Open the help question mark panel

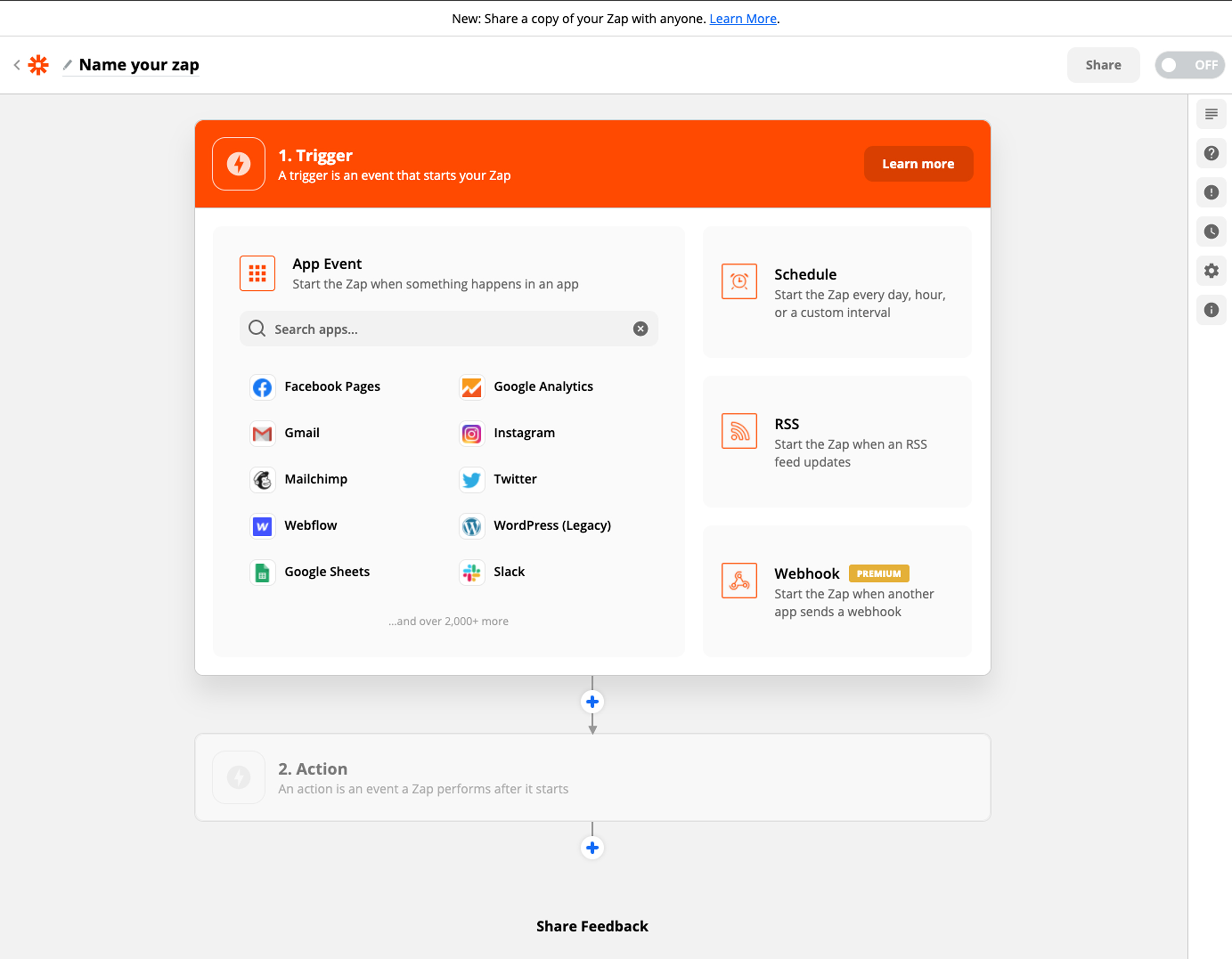click(1211, 153)
